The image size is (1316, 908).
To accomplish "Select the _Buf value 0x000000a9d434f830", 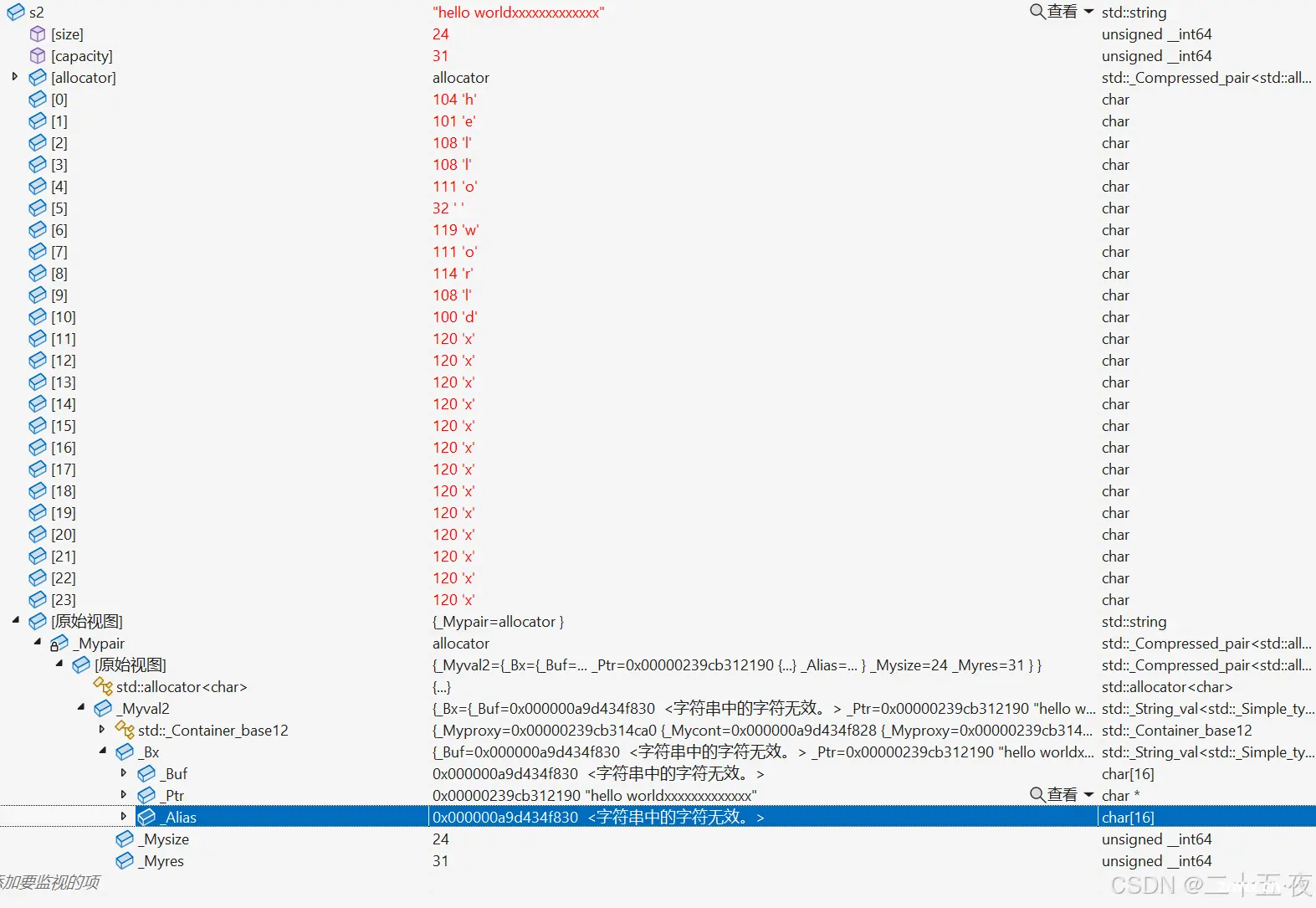I will point(505,774).
